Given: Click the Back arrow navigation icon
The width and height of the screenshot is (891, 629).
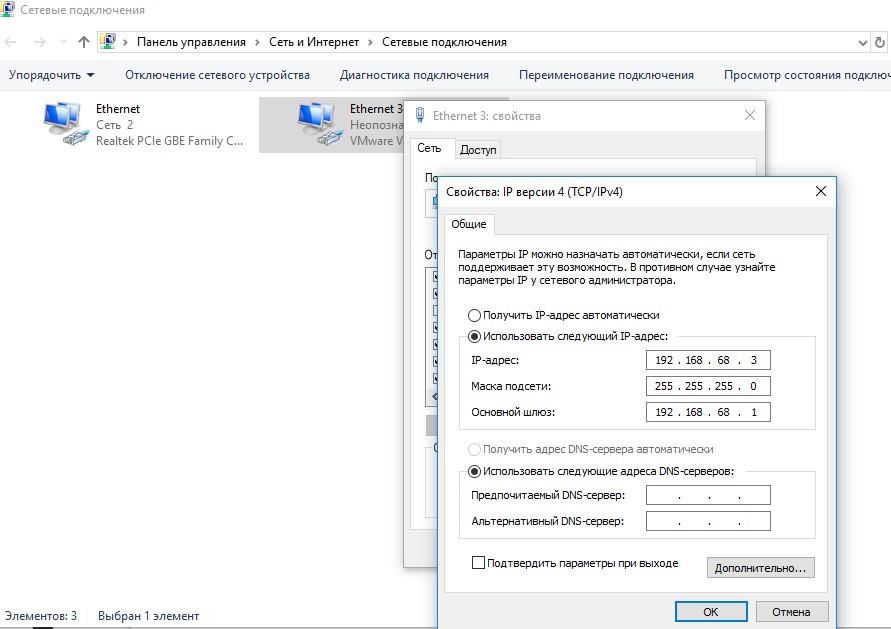Looking at the screenshot, I should click(x=12, y=42).
